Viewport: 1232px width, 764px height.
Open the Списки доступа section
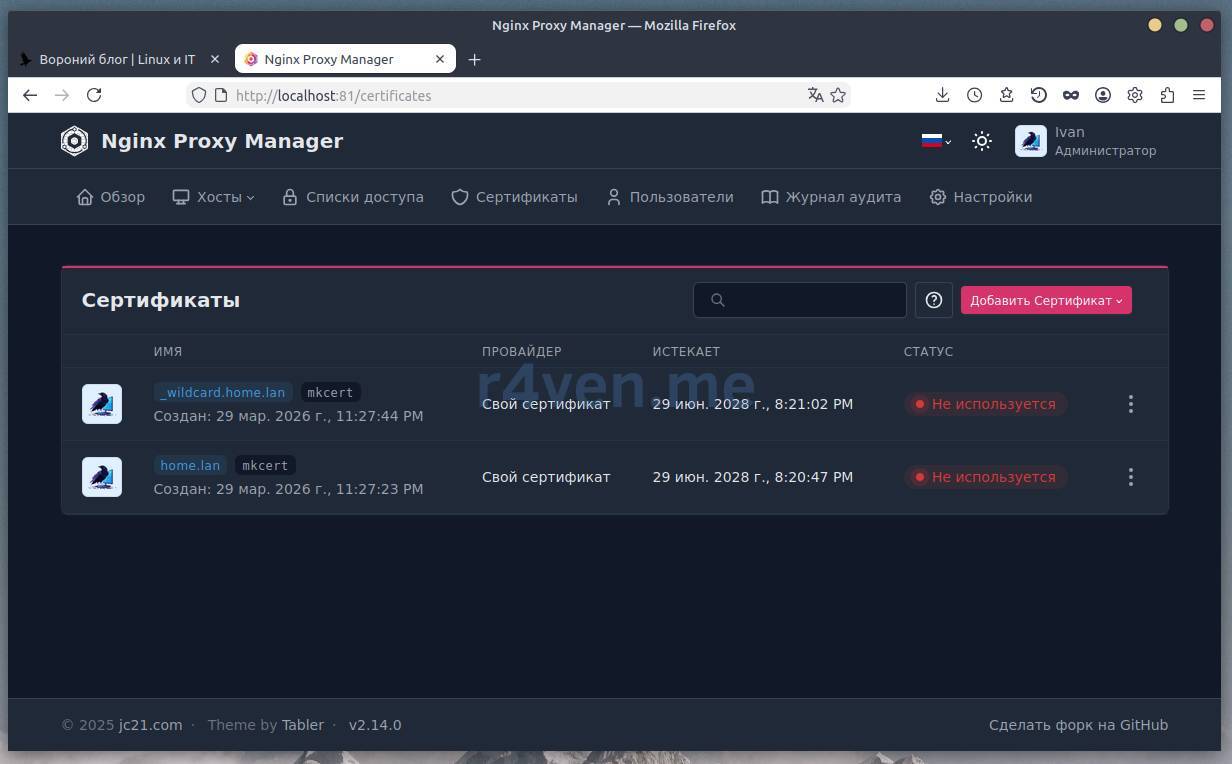click(353, 197)
